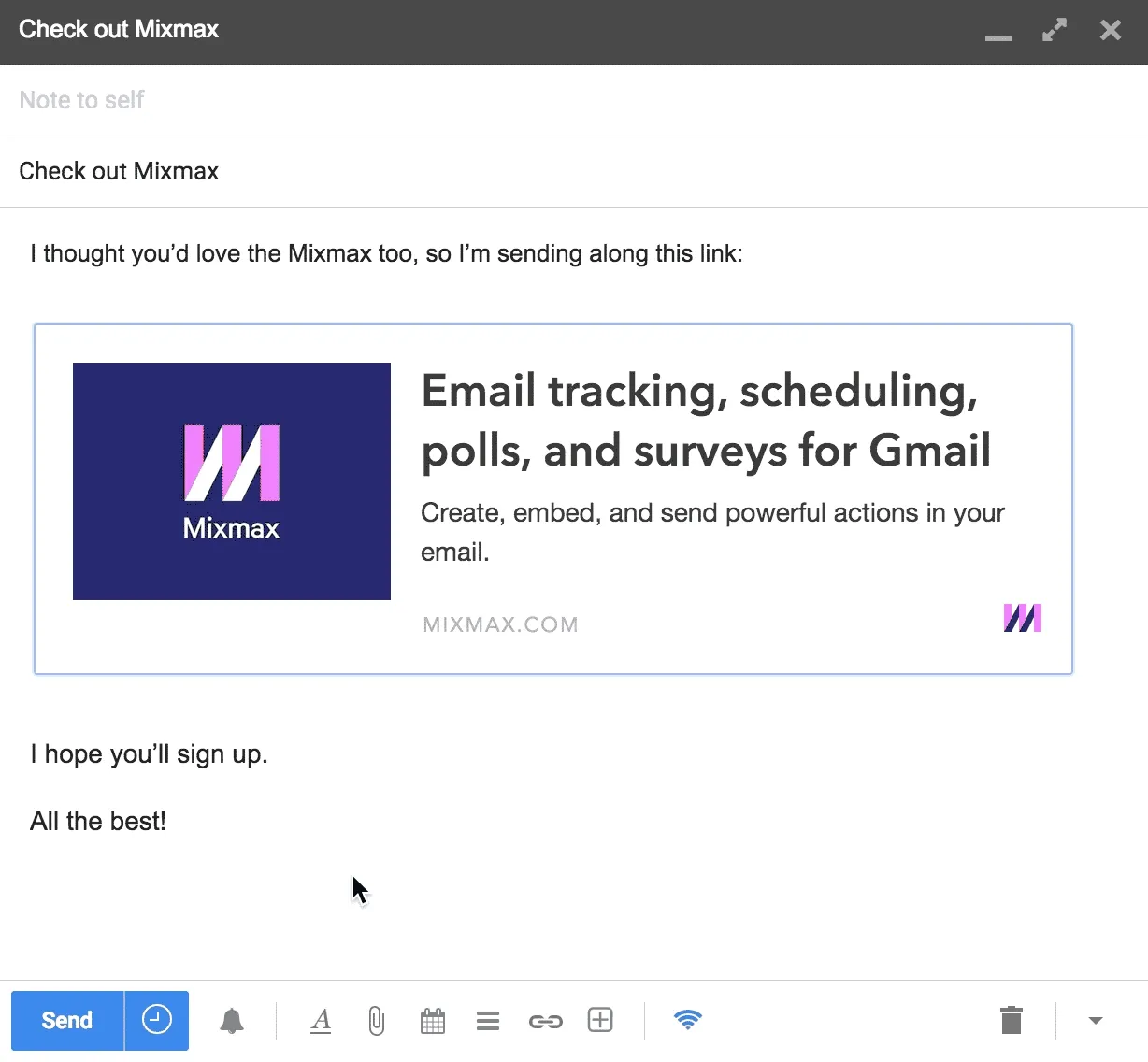The image size is (1148, 1062).
Task: Open Enhance plus-box menu
Action: [600, 1020]
